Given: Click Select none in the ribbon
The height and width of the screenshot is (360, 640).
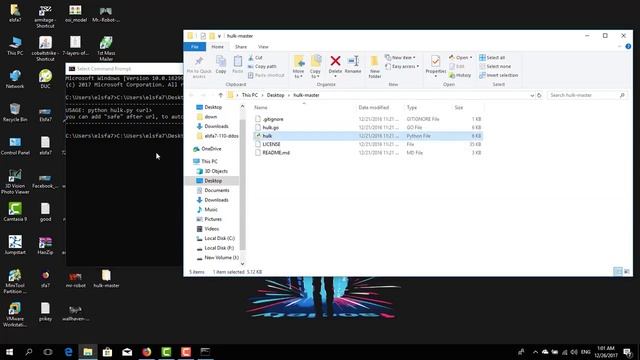Looking at the screenshot, I should pyautogui.click(x=495, y=66).
